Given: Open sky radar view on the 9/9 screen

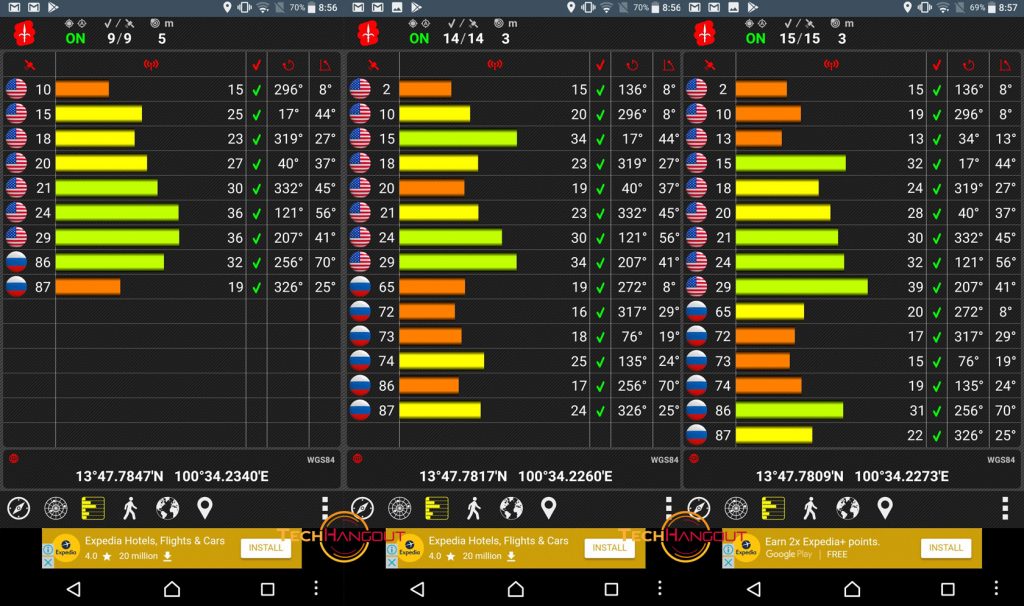Looking at the screenshot, I should pos(56,508).
